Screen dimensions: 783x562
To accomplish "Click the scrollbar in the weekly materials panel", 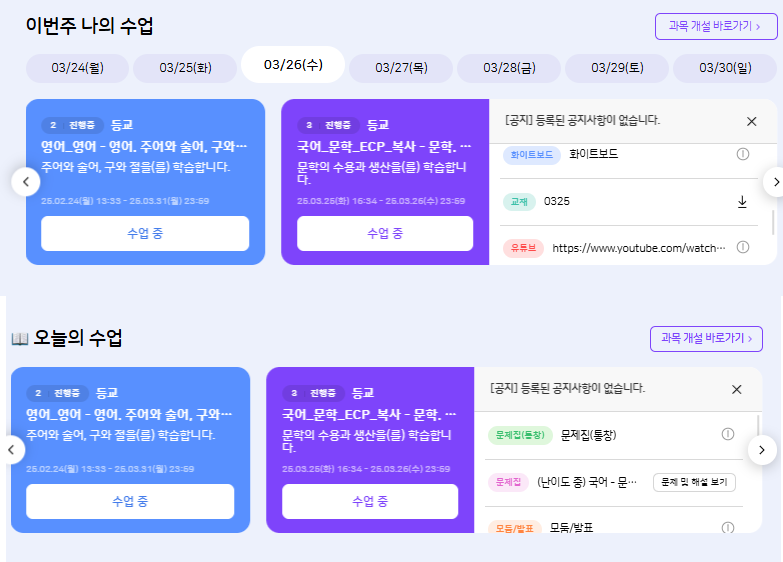I will [x=772, y=221].
